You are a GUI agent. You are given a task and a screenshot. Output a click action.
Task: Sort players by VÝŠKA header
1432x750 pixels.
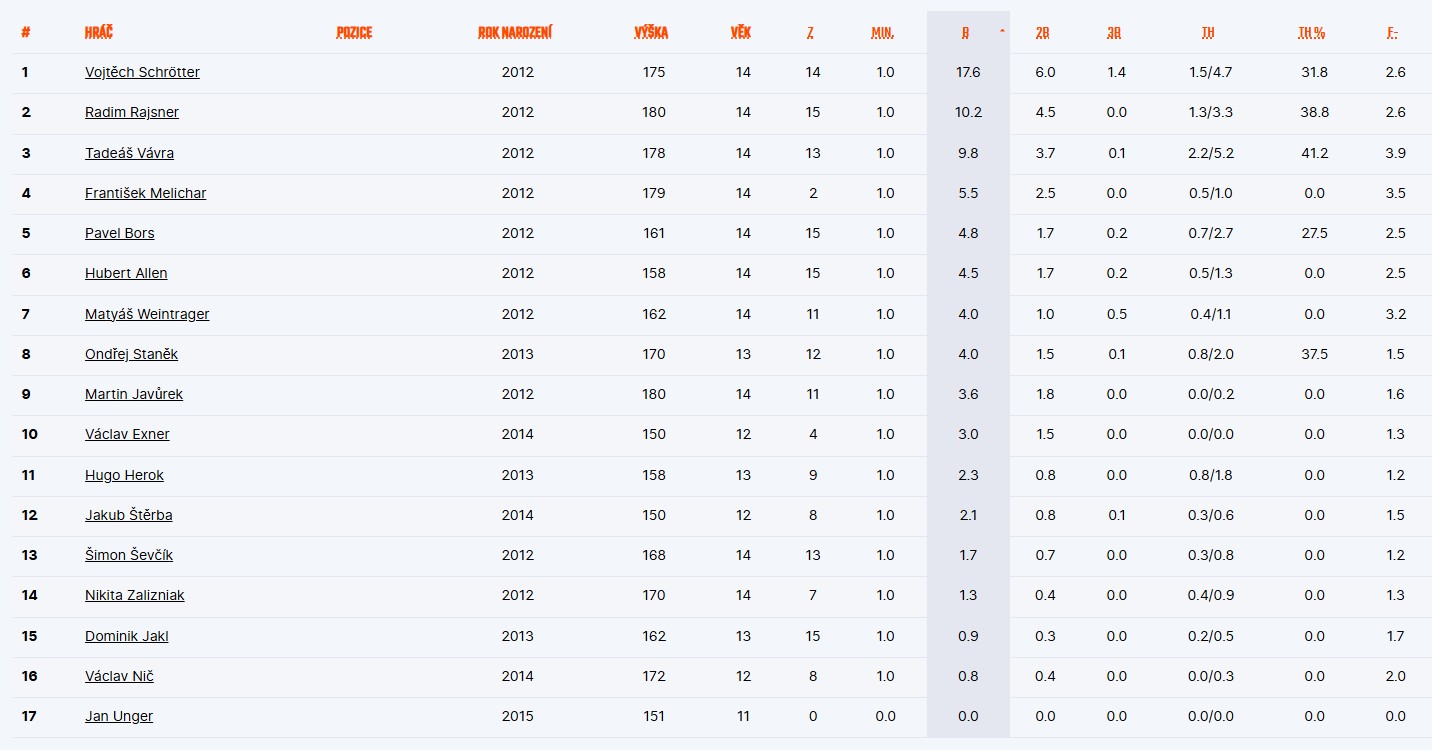tap(651, 33)
